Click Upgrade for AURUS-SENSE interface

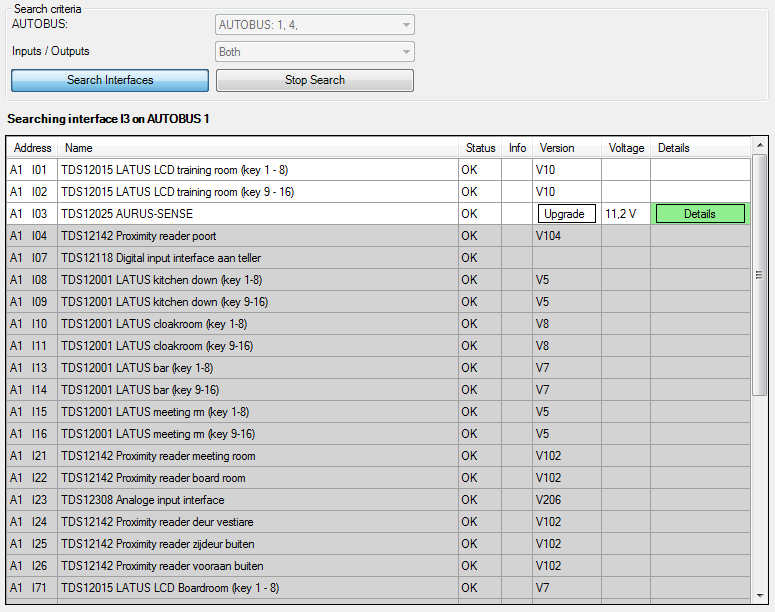tap(567, 214)
